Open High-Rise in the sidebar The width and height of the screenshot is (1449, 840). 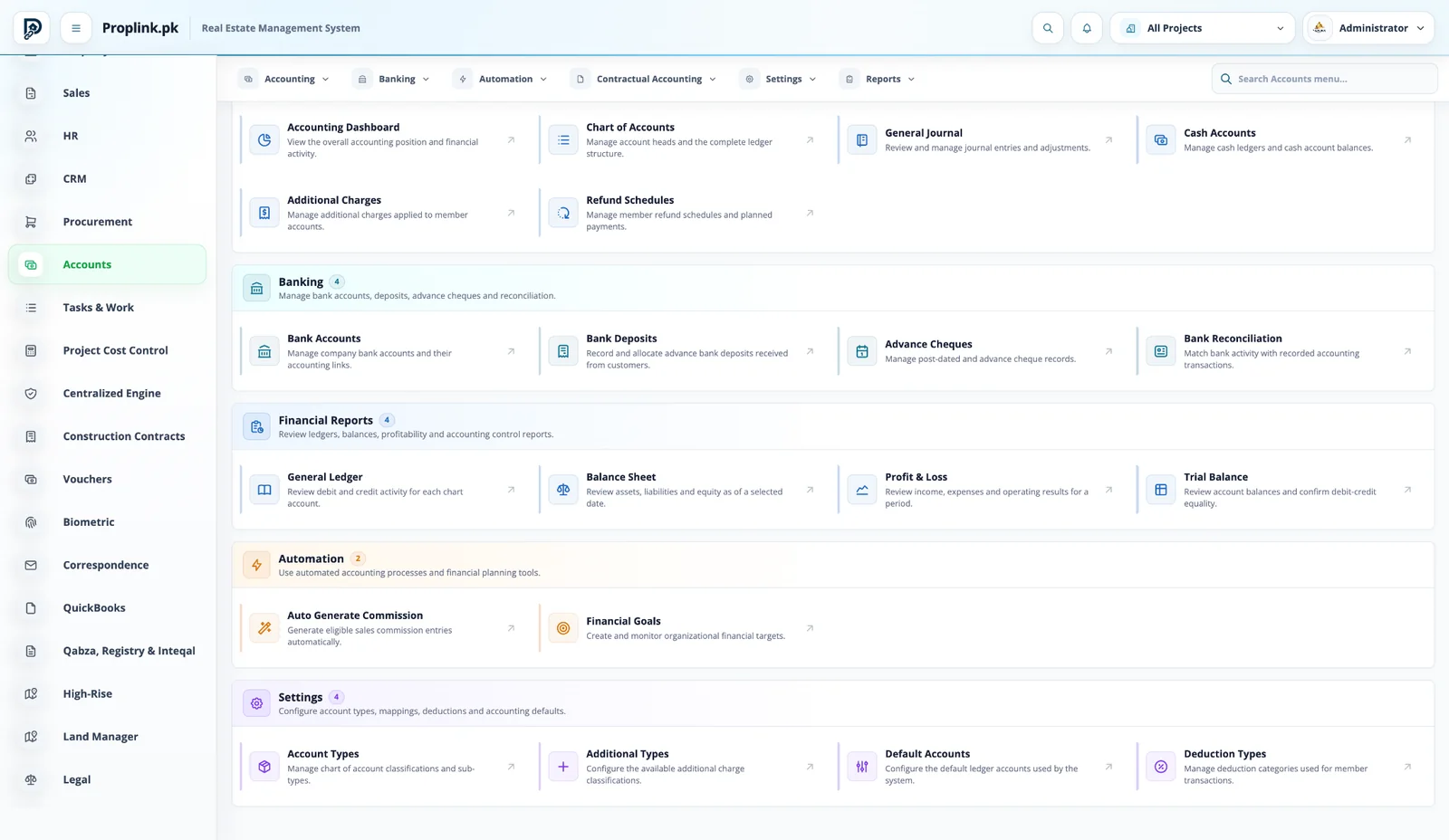coord(107,693)
